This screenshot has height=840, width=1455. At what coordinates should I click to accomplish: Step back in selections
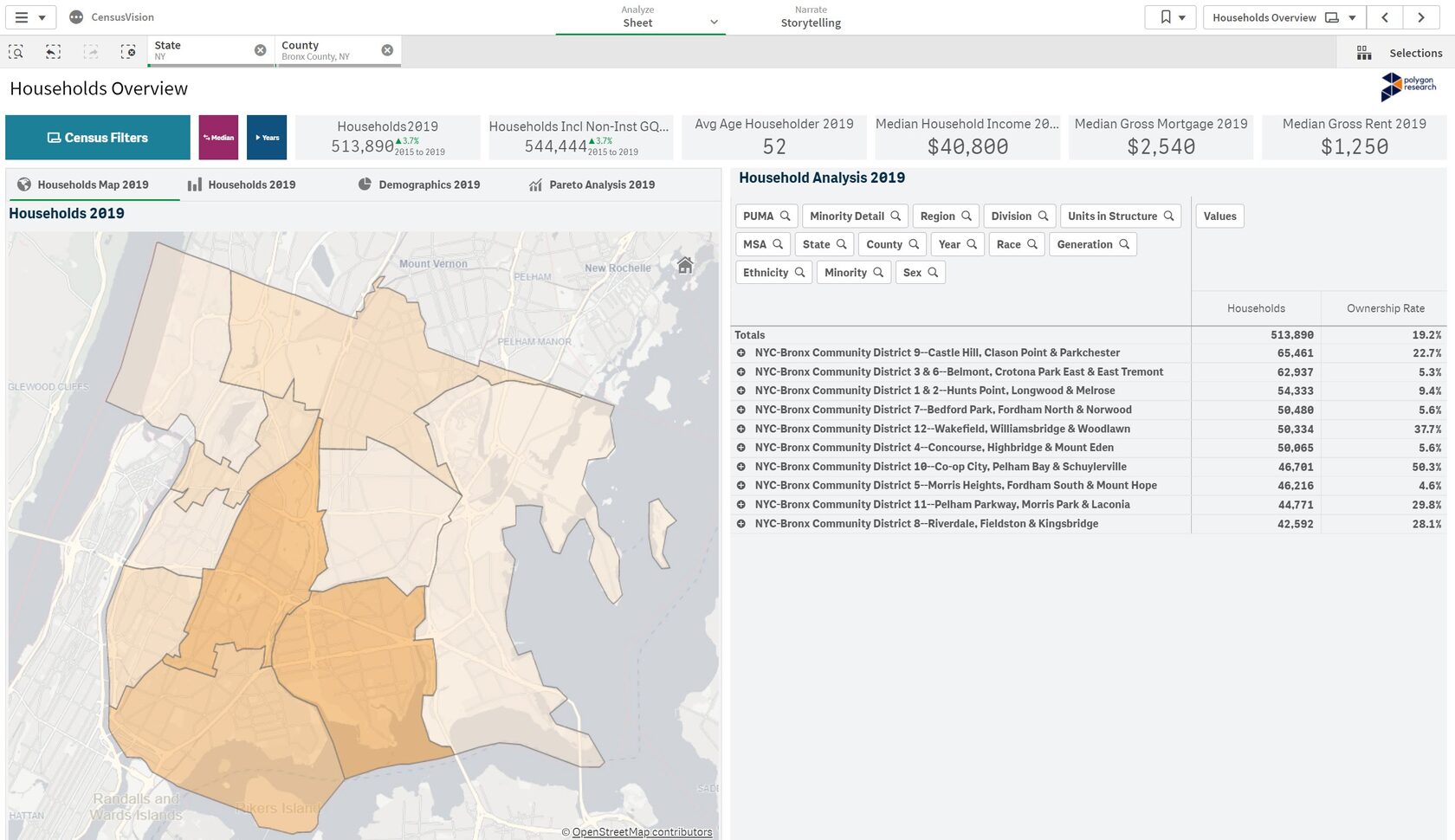(x=53, y=52)
